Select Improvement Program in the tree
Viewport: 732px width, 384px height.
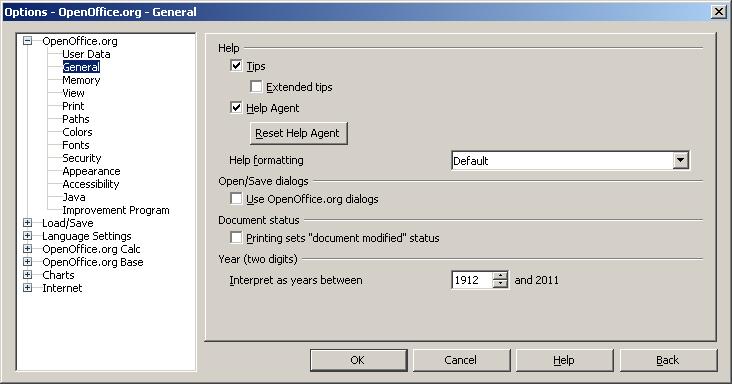pos(116,210)
